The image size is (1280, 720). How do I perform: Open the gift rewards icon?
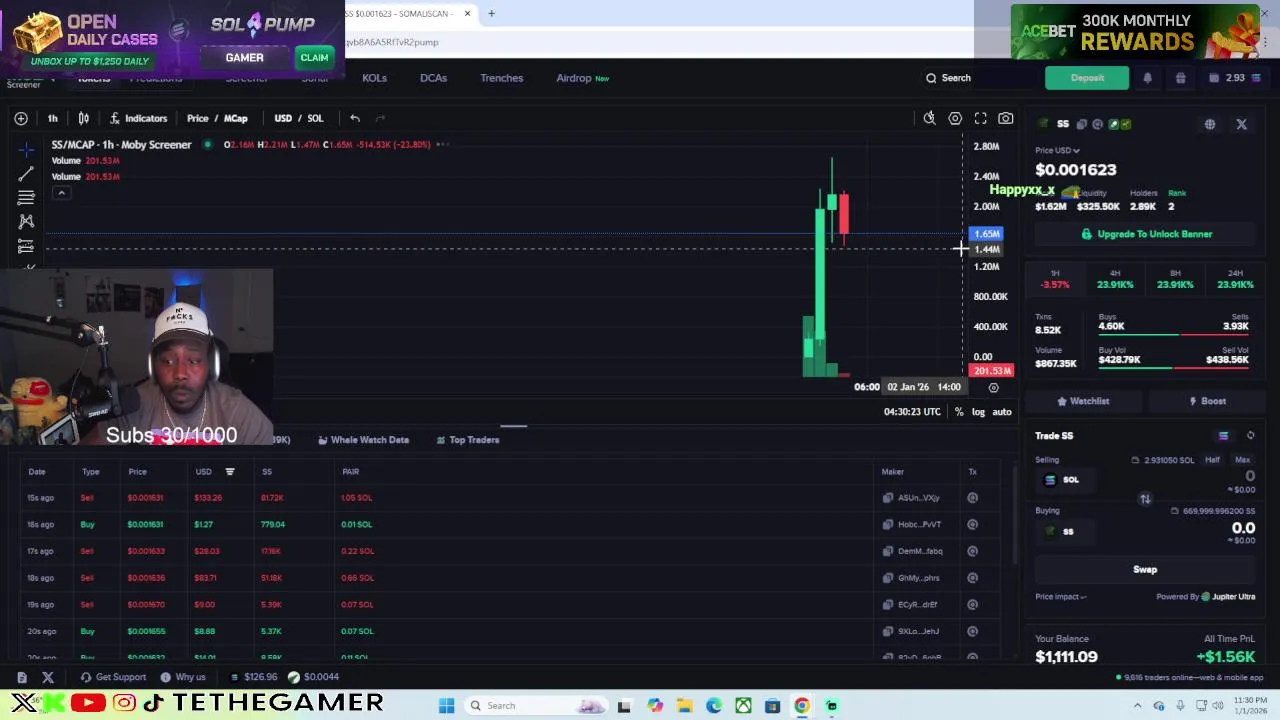click(x=1180, y=78)
